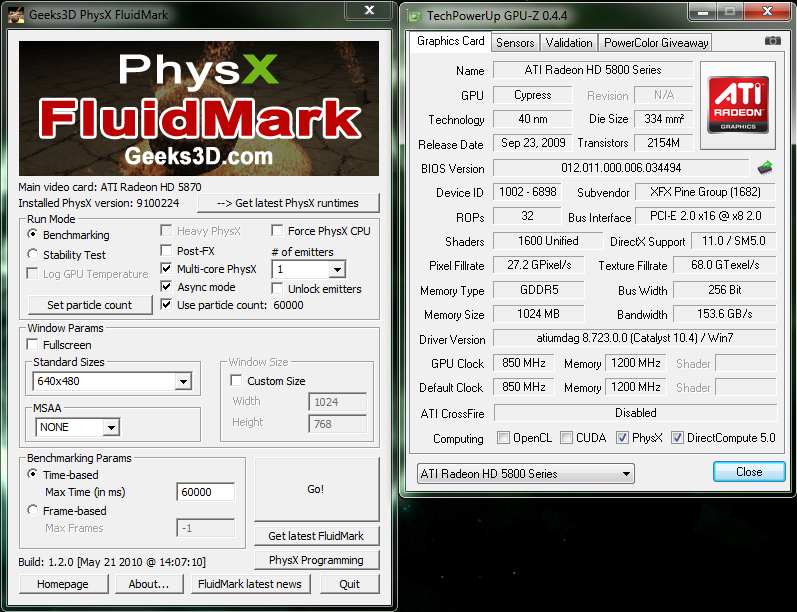The width and height of the screenshot is (797, 612).
Task: Minimize the GPU-Z window
Action: 703,12
